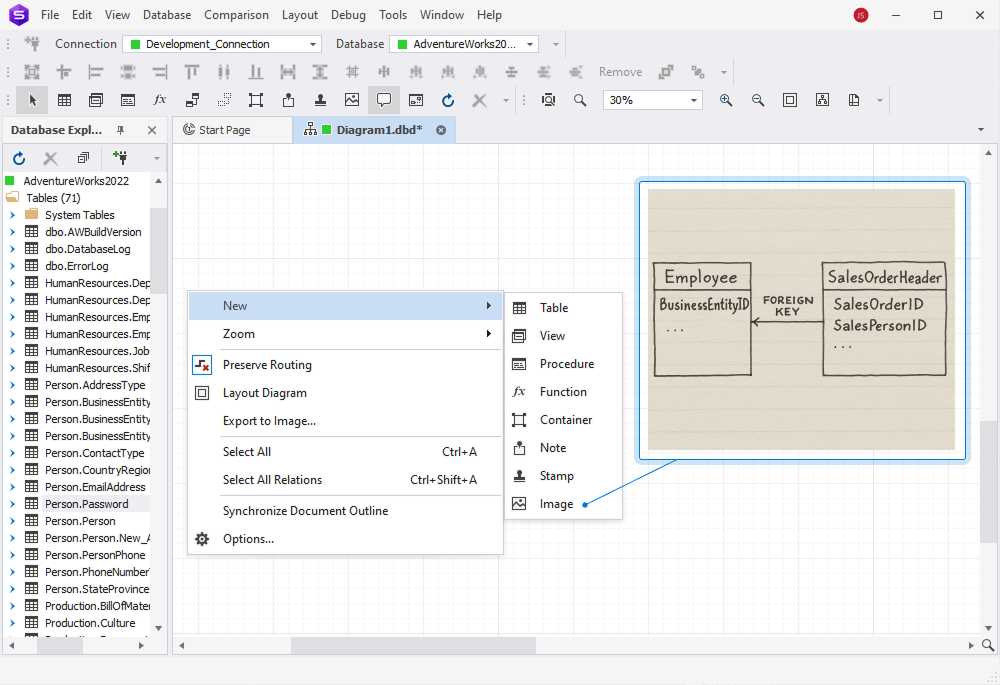This screenshot has width=1000, height=685.
Task: Click the Refresh arrow in Database Explorer
Action: pos(18,158)
